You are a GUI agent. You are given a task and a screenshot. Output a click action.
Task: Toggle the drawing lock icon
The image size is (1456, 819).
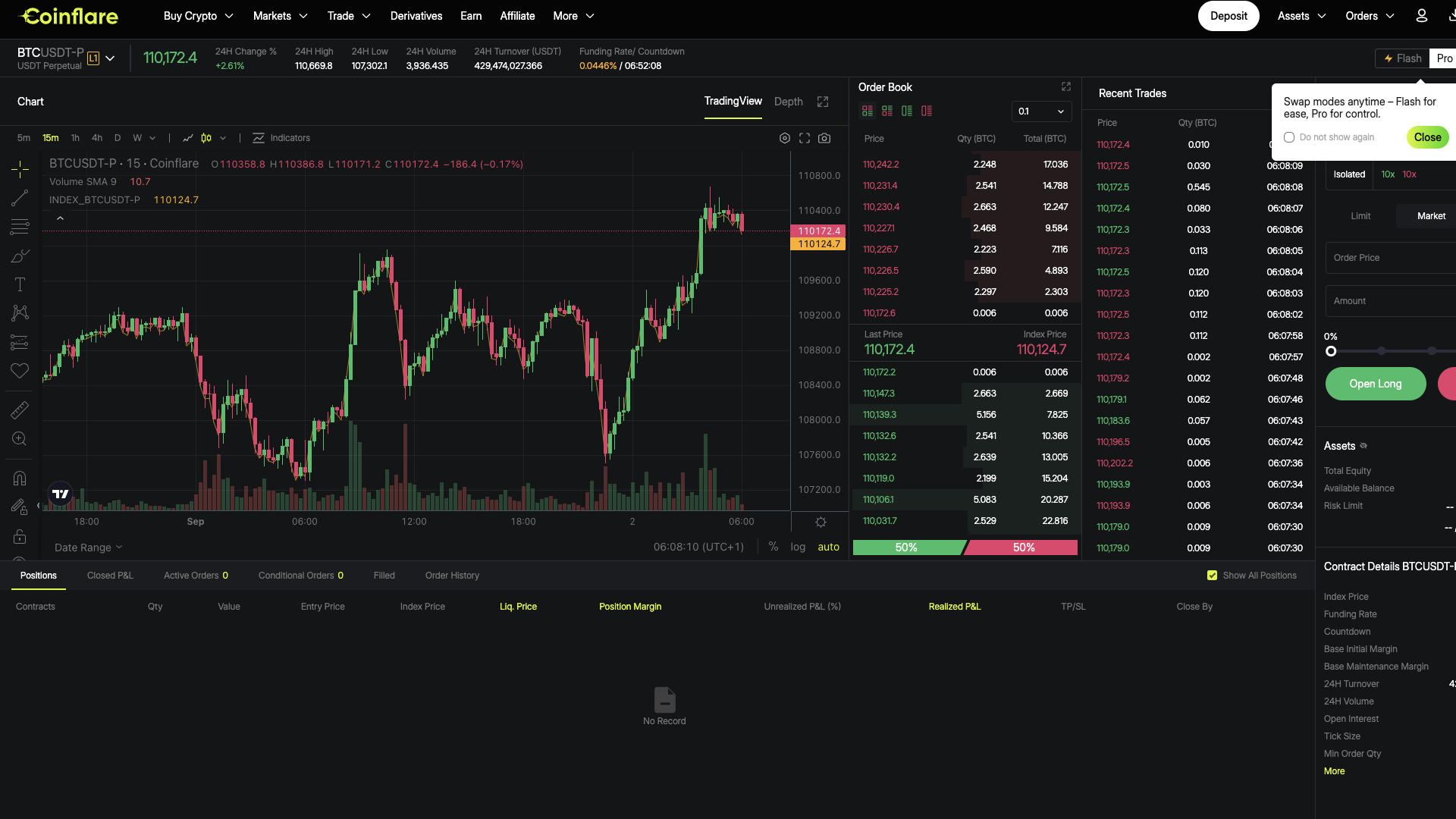(19, 536)
